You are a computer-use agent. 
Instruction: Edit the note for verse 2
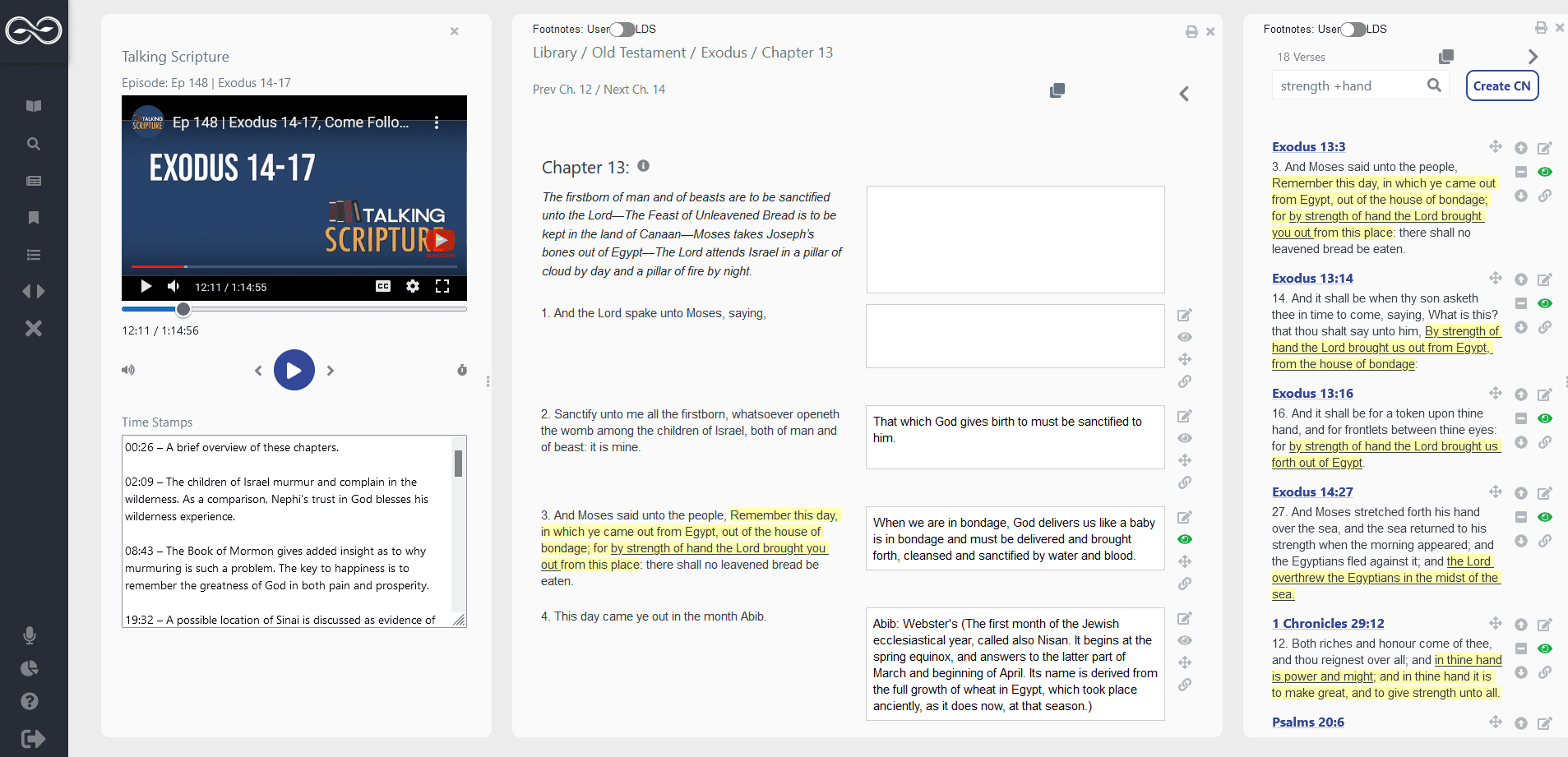tap(1185, 416)
